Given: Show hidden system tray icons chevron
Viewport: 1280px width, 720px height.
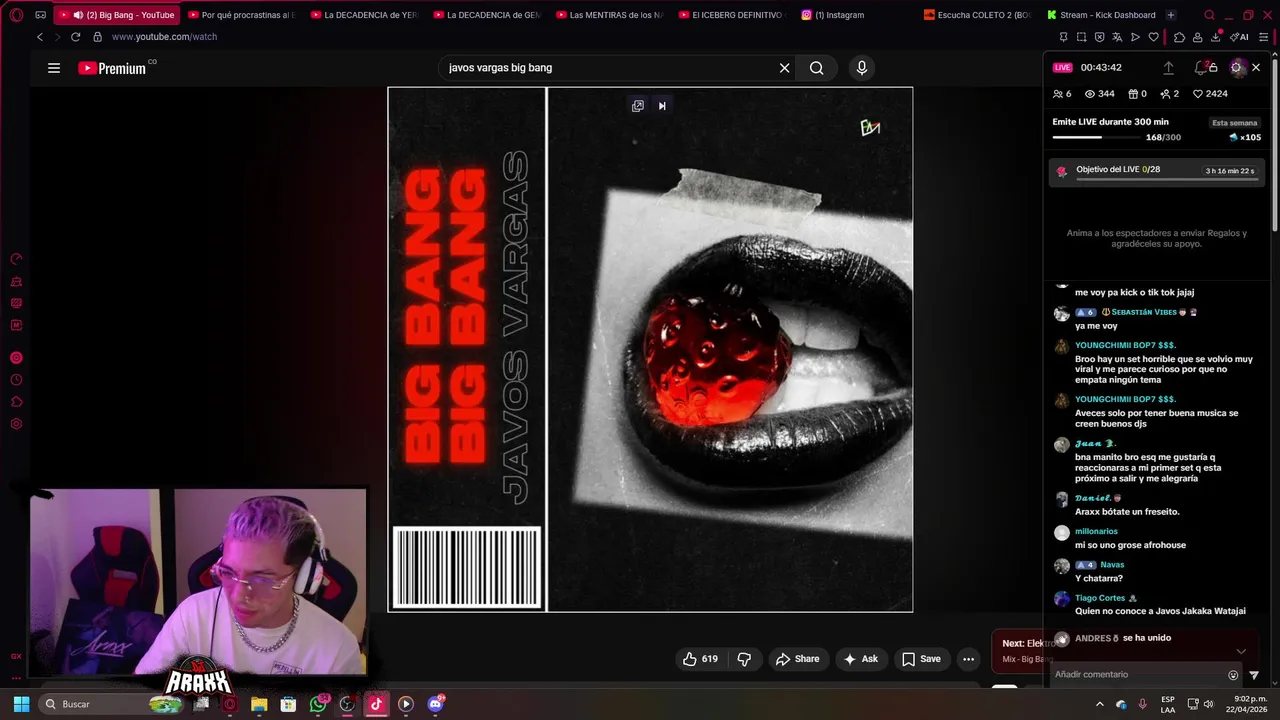Looking at the screenshot, I should [x=1101, y=704].
